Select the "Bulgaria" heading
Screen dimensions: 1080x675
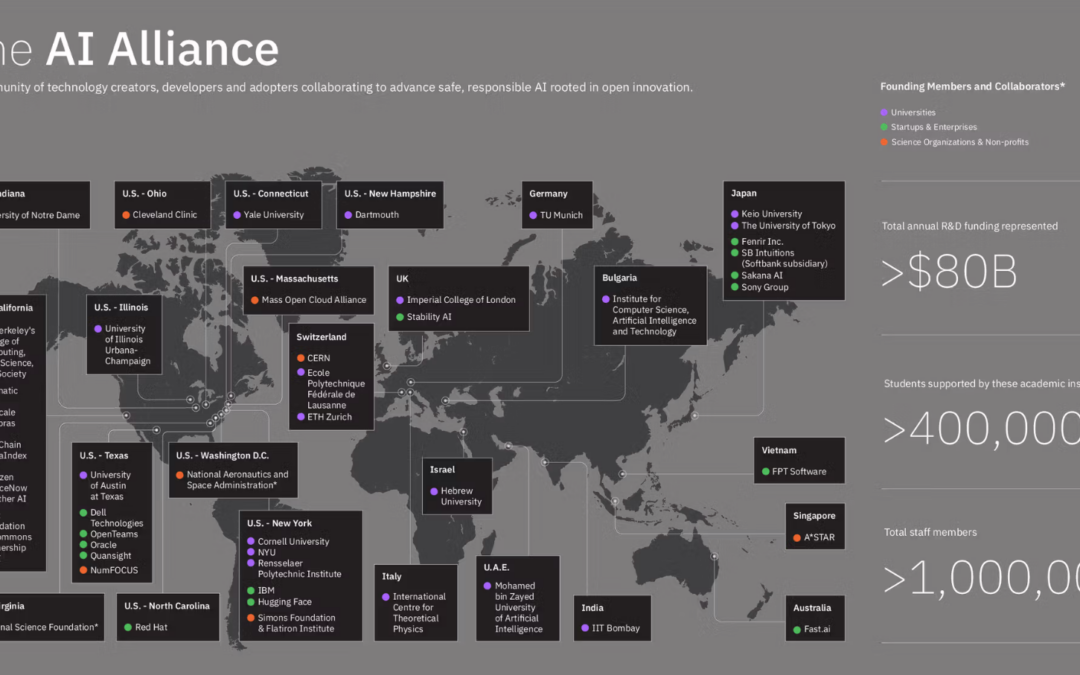619,278
